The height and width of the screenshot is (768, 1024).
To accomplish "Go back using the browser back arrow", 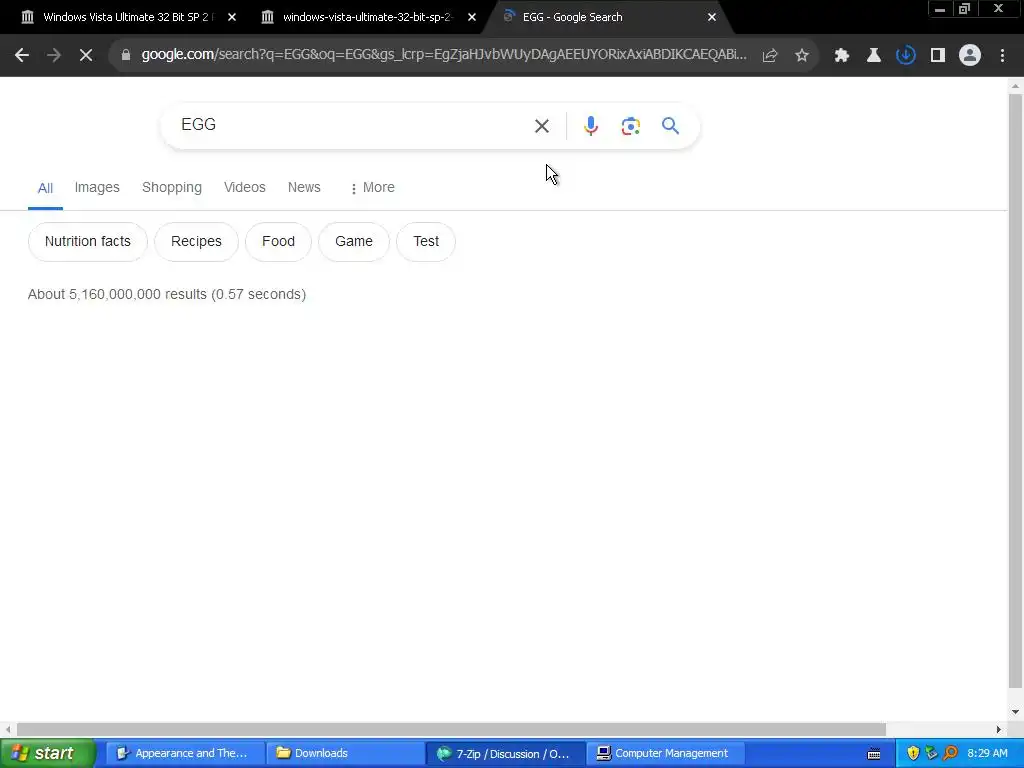I will pyautogui.click(x=22, y=56).
